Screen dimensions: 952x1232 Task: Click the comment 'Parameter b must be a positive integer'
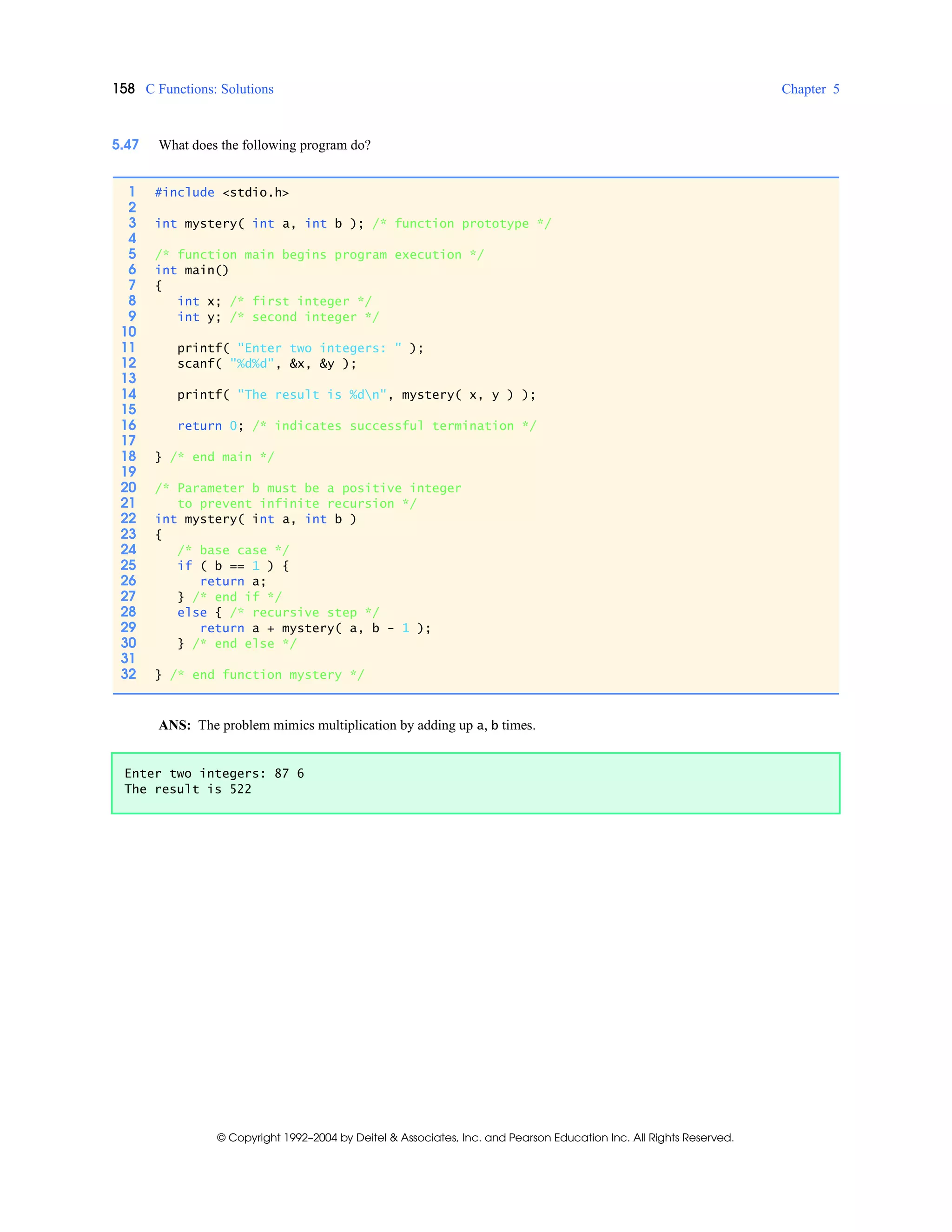tap(308, 488)
